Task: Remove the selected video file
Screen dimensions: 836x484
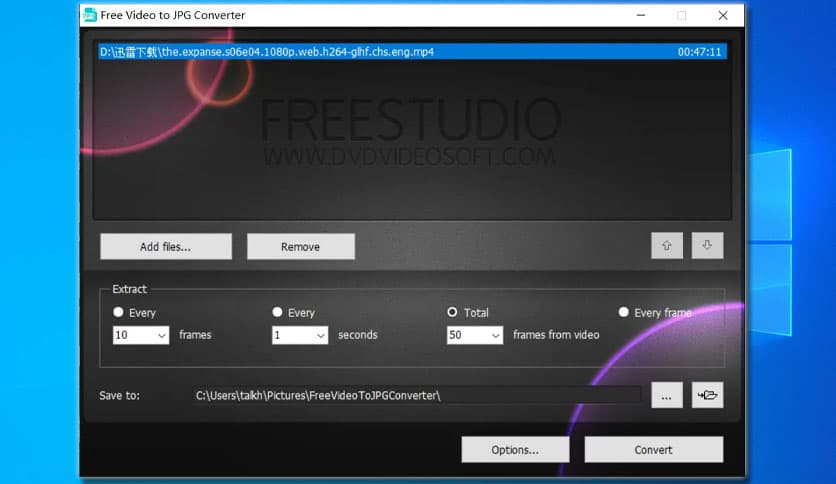Action: tap(301, 247)
